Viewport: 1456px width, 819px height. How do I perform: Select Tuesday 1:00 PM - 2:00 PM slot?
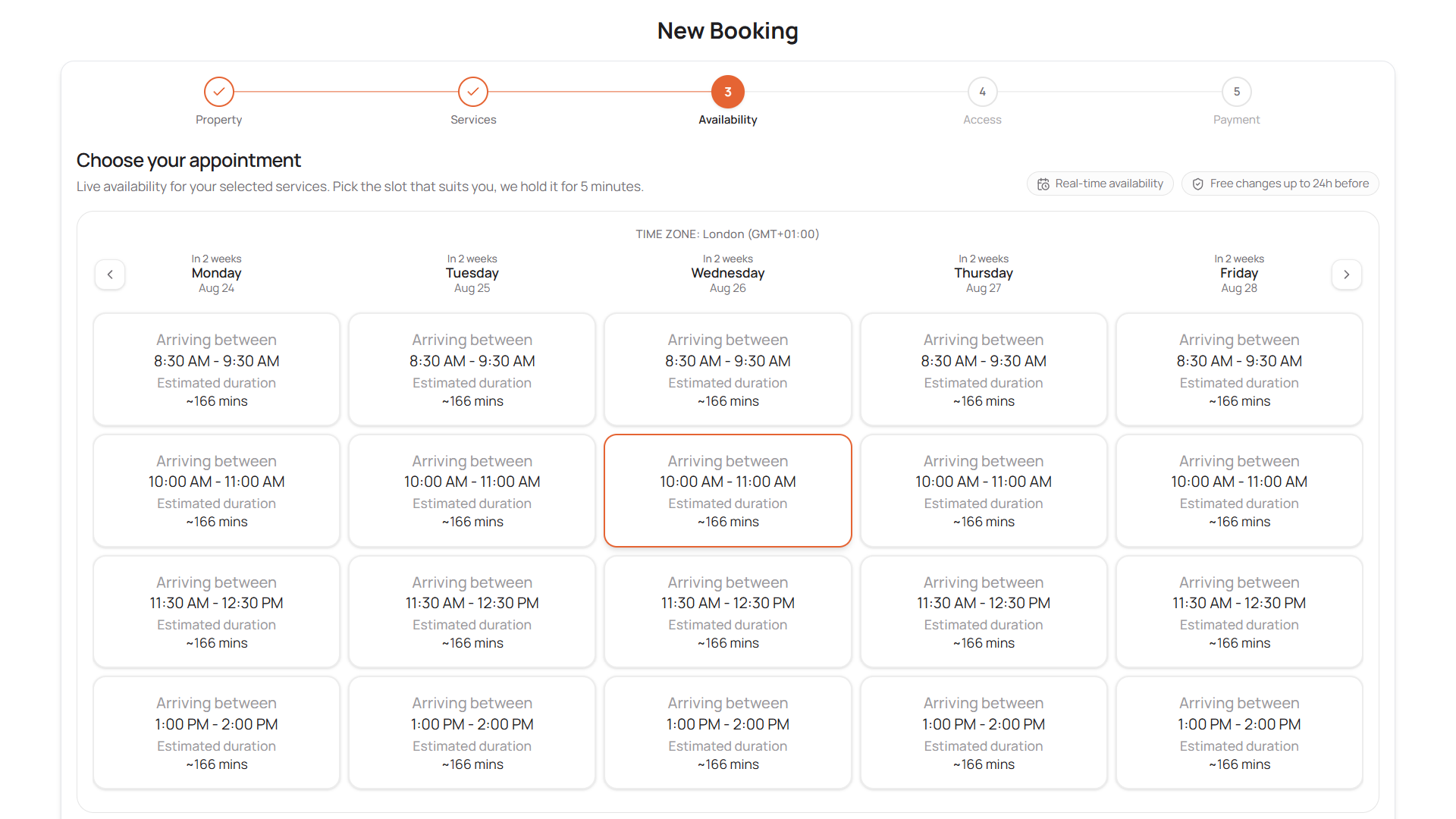[472, 733]
